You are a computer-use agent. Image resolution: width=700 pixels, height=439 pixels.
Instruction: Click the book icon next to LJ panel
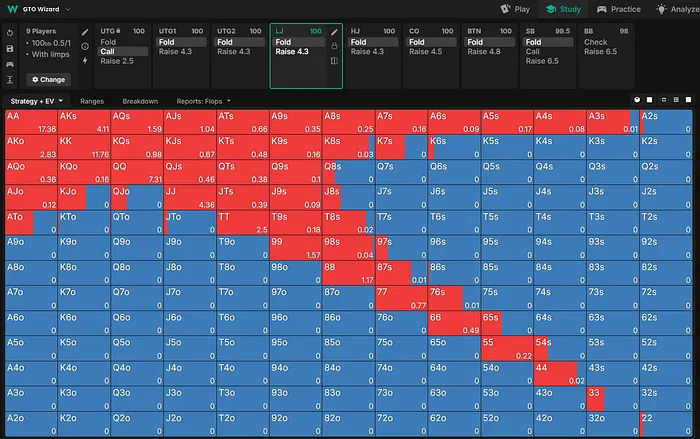click(334, 61)
